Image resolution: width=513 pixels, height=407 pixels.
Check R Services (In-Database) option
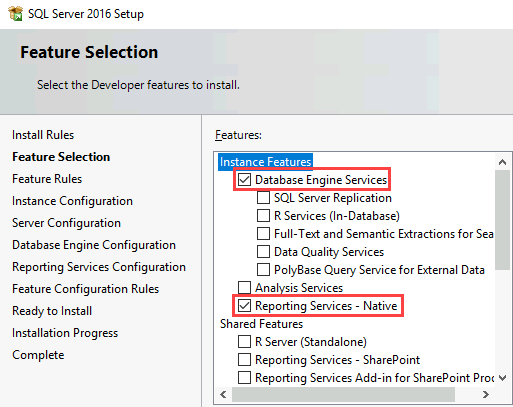[x=263, y=216]
